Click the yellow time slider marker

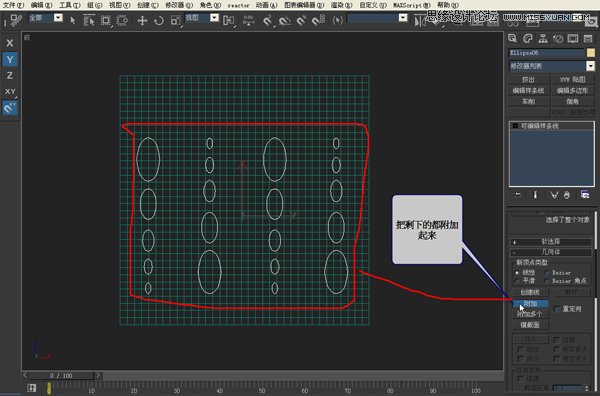49,388
